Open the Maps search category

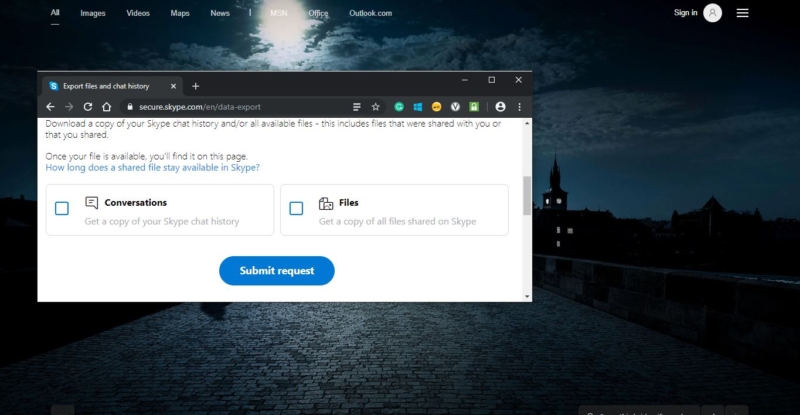(x=180, y=13)
